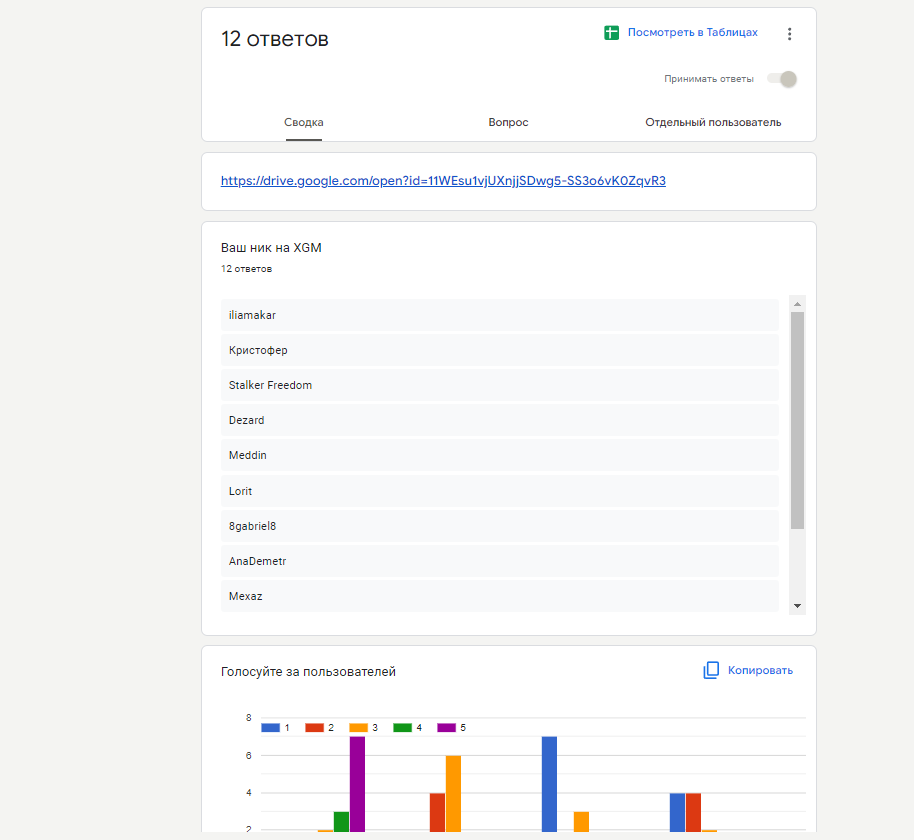
Task: Click the green Google Sheets icon
Action: pyautogui.click(x=612, y=33)
